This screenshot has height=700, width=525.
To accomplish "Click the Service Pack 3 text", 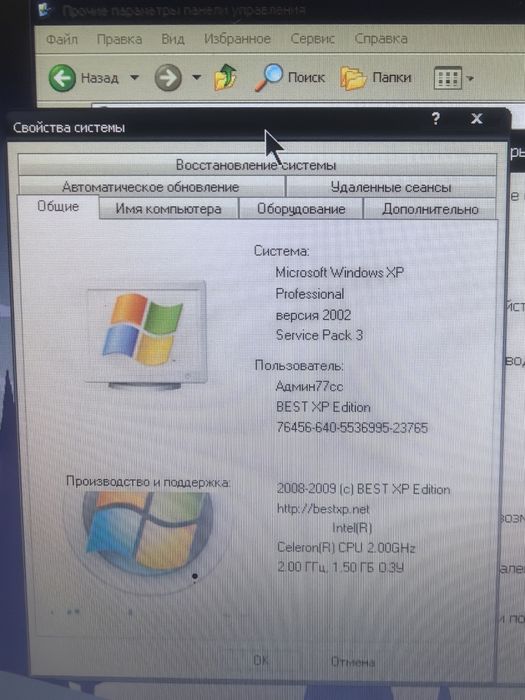I will point(319,335).
